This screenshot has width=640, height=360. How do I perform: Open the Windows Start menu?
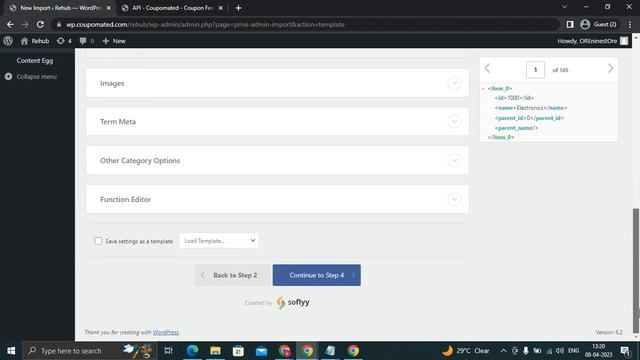pyautogui.click(x=11, y=351)
